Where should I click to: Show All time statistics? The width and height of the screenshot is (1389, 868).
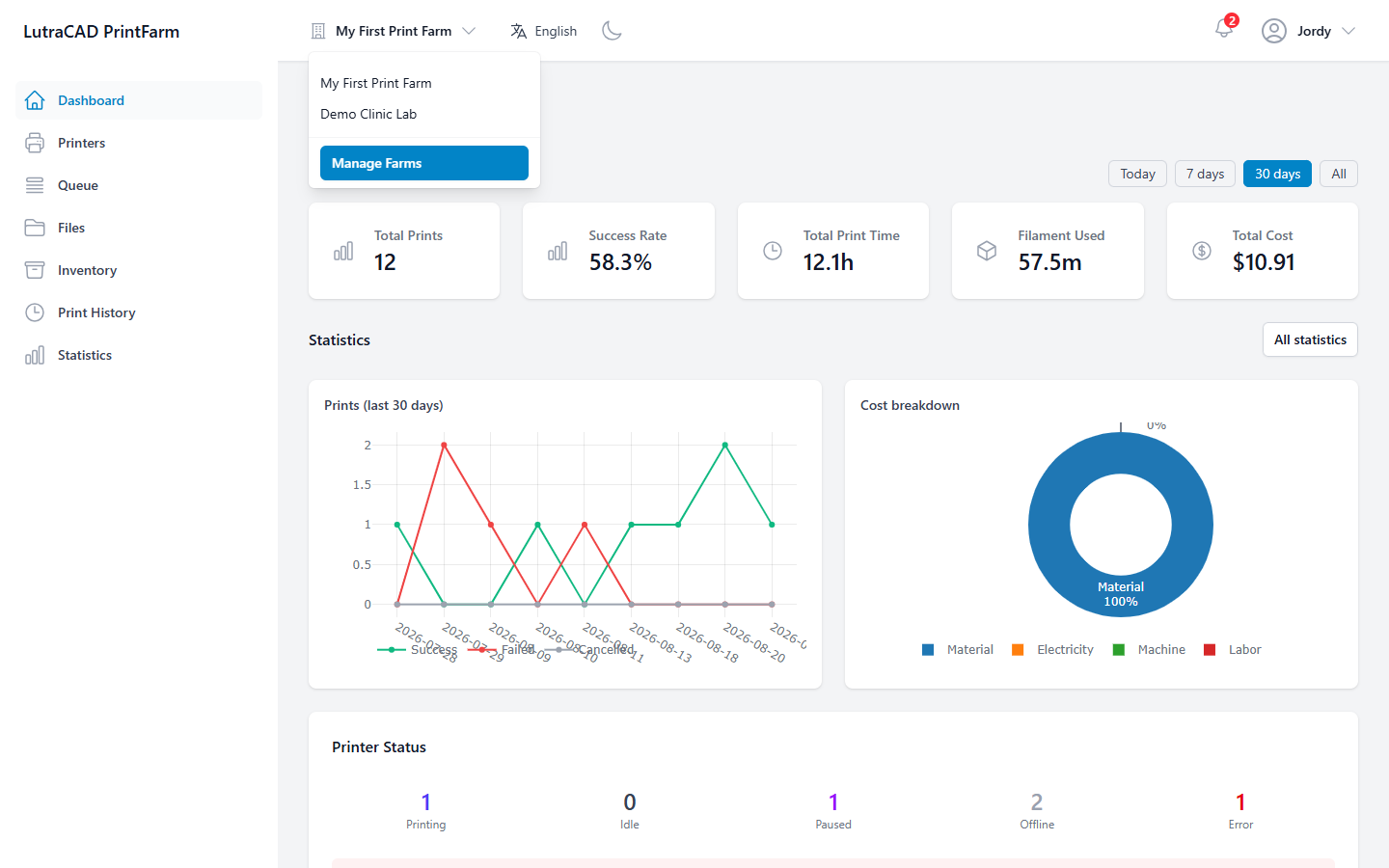point(1339,174)
